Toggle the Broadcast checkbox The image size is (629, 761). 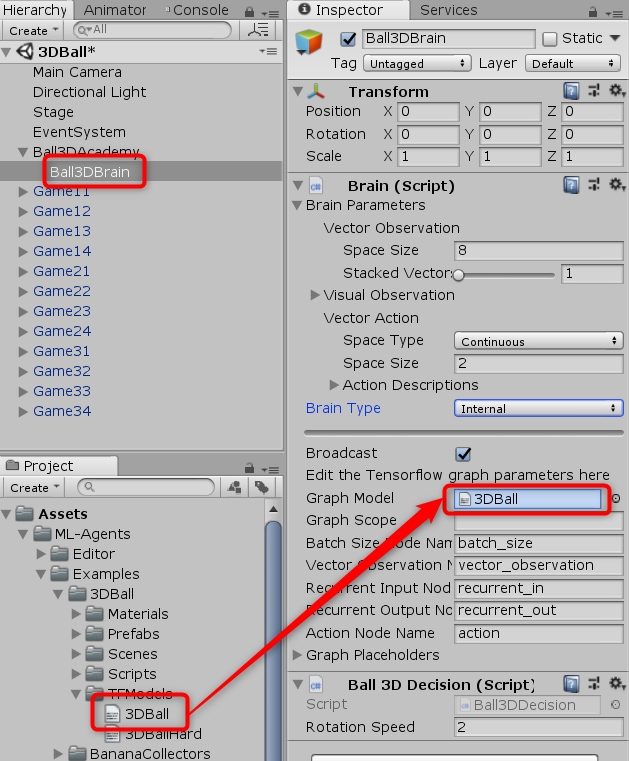[x=463, y=454]
